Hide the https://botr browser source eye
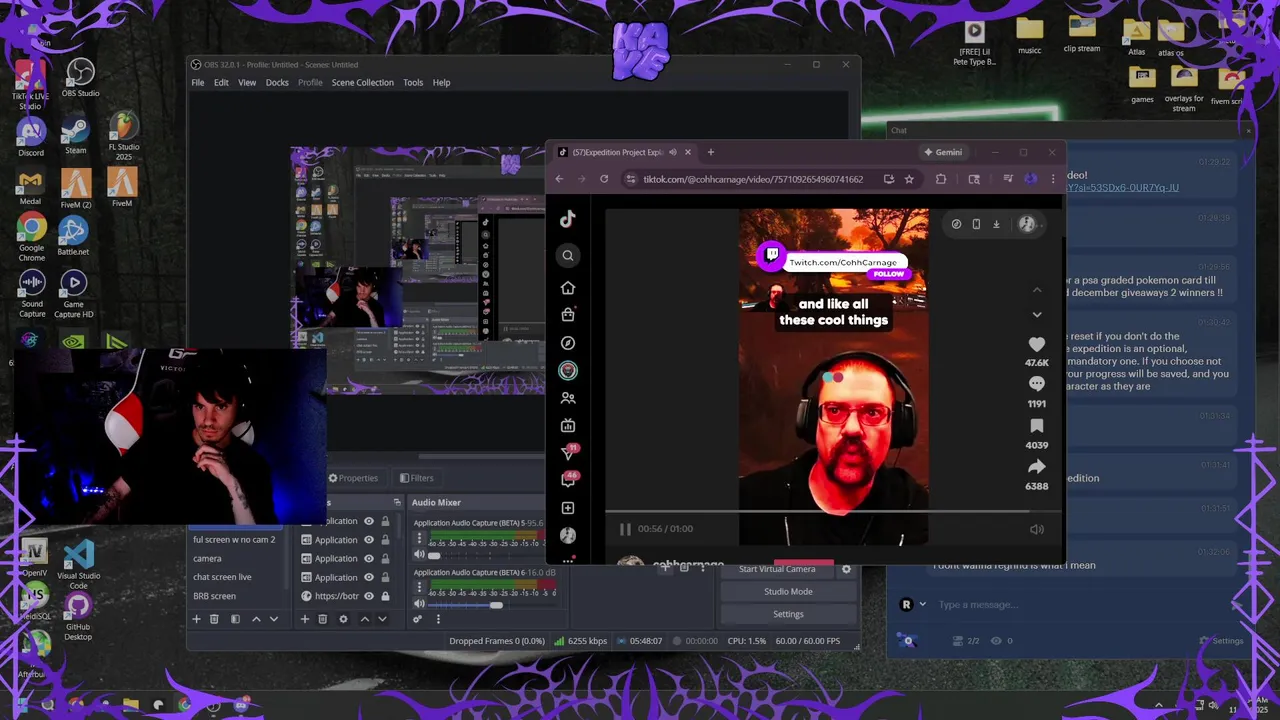 pyautogui.click(x=369, y=596)
